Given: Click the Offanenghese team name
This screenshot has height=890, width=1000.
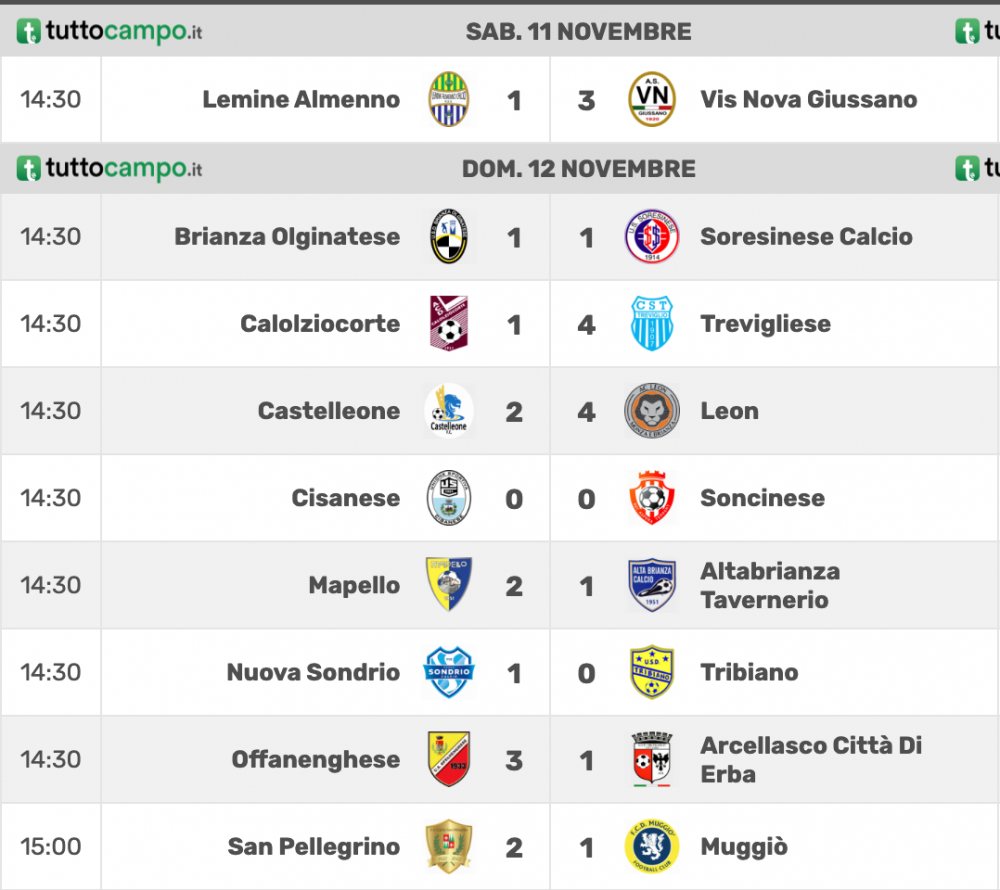Looking at the screenshot, I should click(x=316, y=759).
